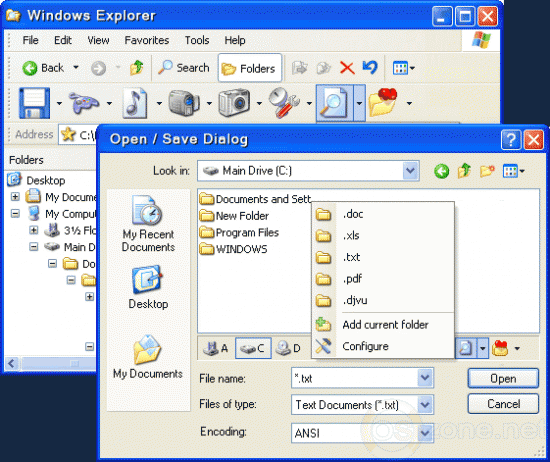Click the favorite folder with heart icon in Explorer
Screen dimensions: 550x462
pyautogui.click(x=383, y=103)
